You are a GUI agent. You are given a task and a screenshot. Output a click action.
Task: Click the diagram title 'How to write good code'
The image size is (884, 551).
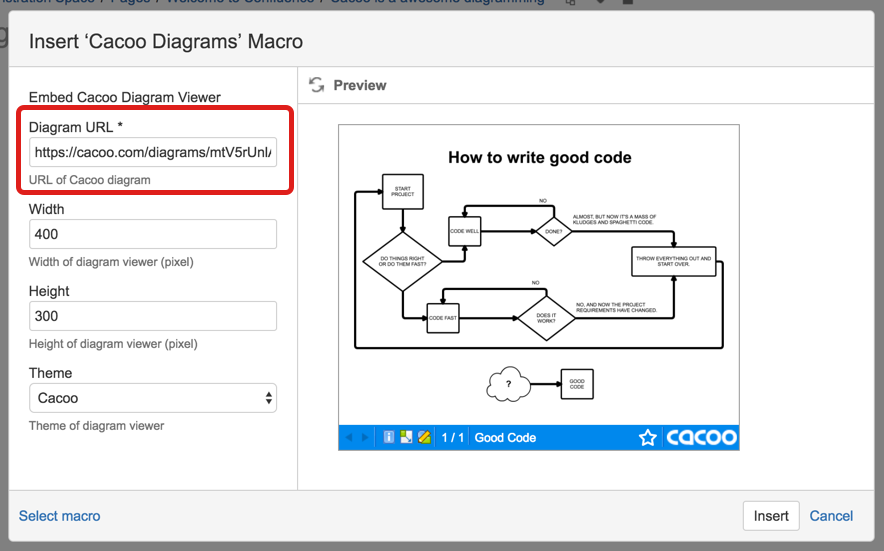[x=540, y=157]
